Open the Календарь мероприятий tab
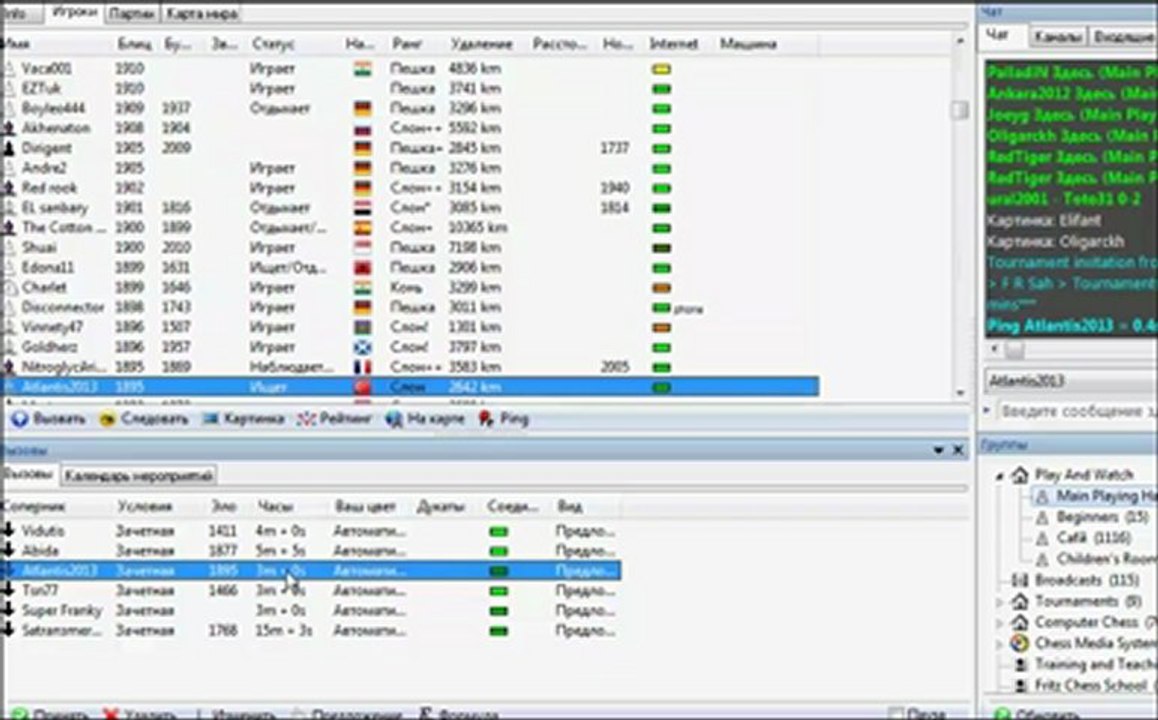 pos(139,476)
